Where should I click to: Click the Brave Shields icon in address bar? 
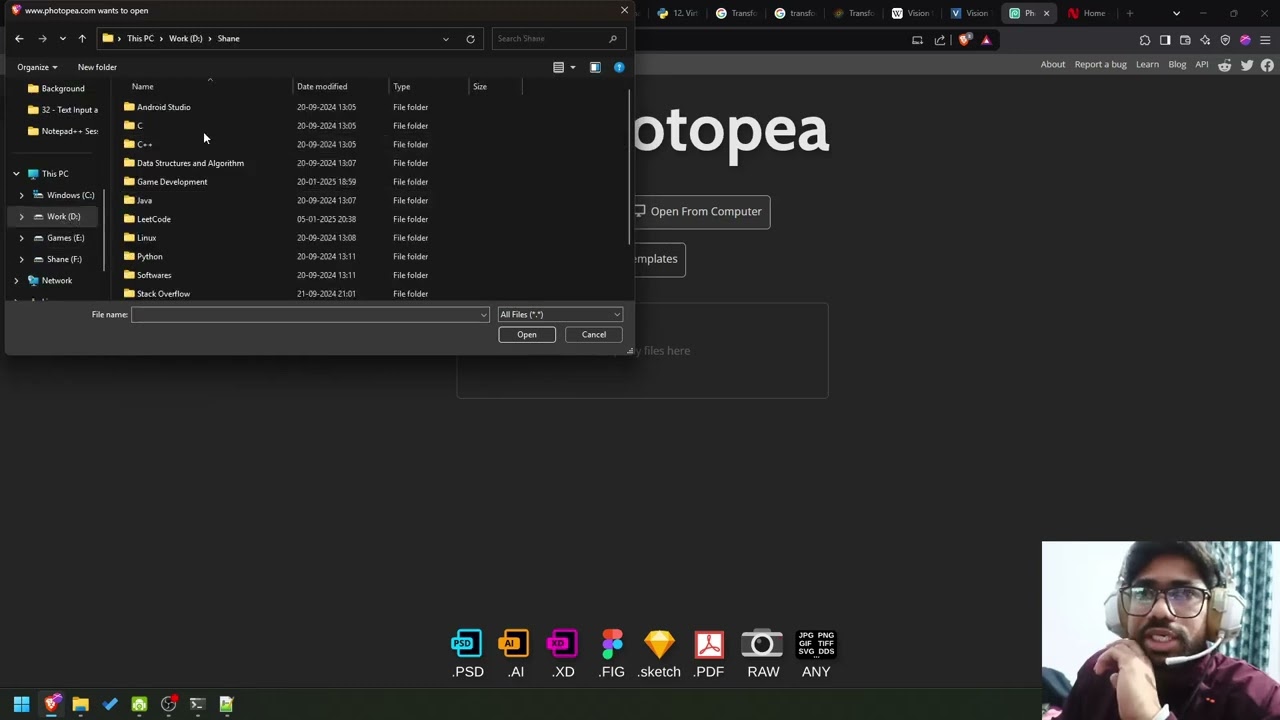coord(964,40)
